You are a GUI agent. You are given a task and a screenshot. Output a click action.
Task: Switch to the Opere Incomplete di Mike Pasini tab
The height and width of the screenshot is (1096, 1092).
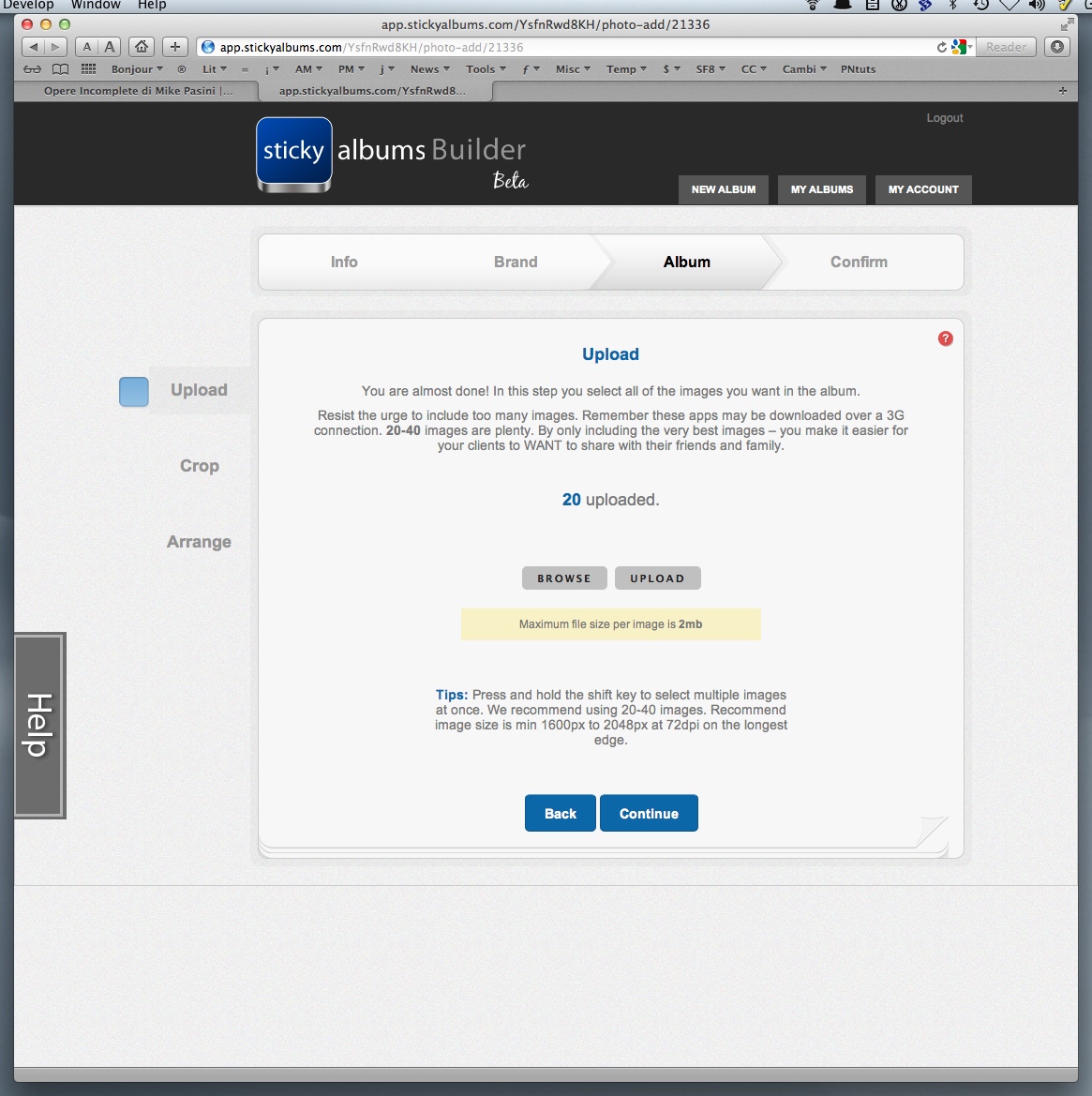[x=138, y=91]
